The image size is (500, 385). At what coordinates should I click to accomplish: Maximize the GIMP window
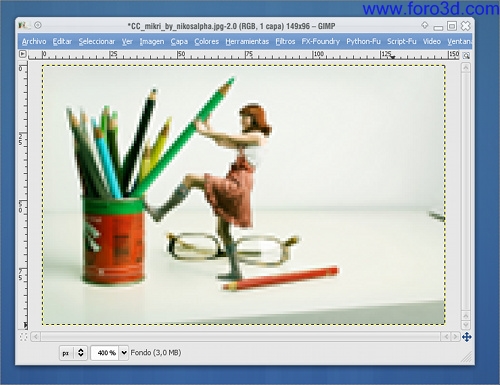click(452, 26)
